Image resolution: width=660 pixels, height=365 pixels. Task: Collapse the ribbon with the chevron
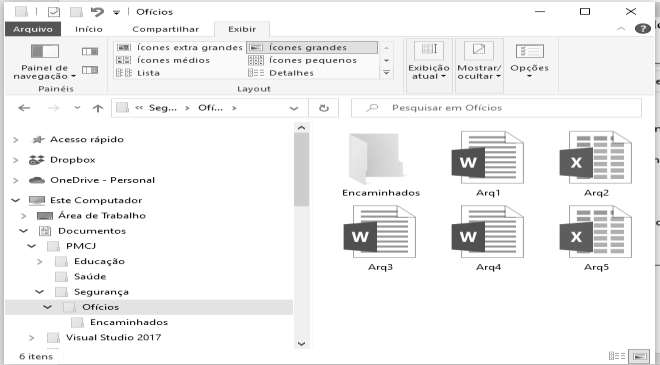coord(621,29)
